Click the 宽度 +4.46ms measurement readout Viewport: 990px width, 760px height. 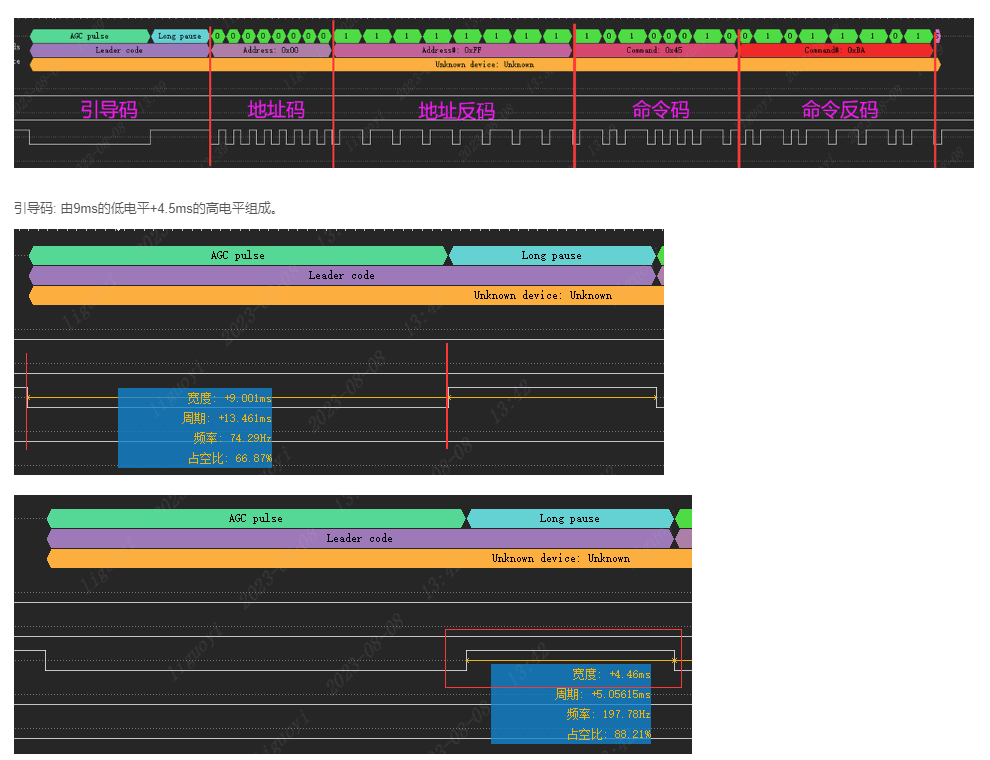(x=610, y=675)
